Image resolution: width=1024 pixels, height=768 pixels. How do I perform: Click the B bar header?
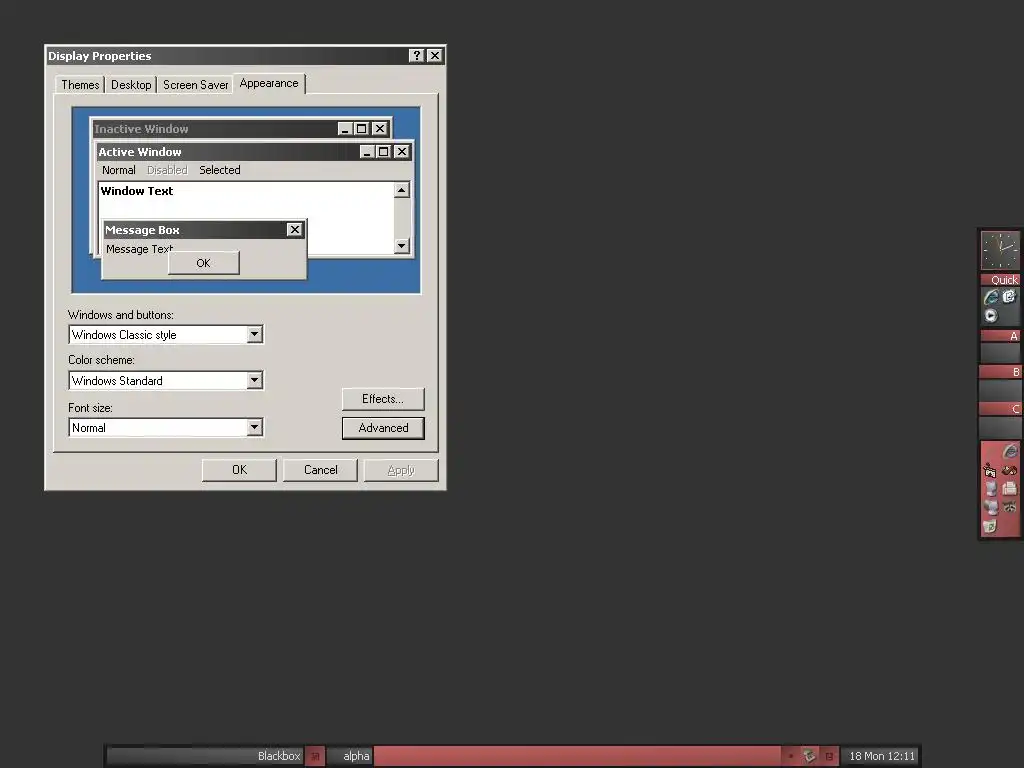tap(1000, 372)
